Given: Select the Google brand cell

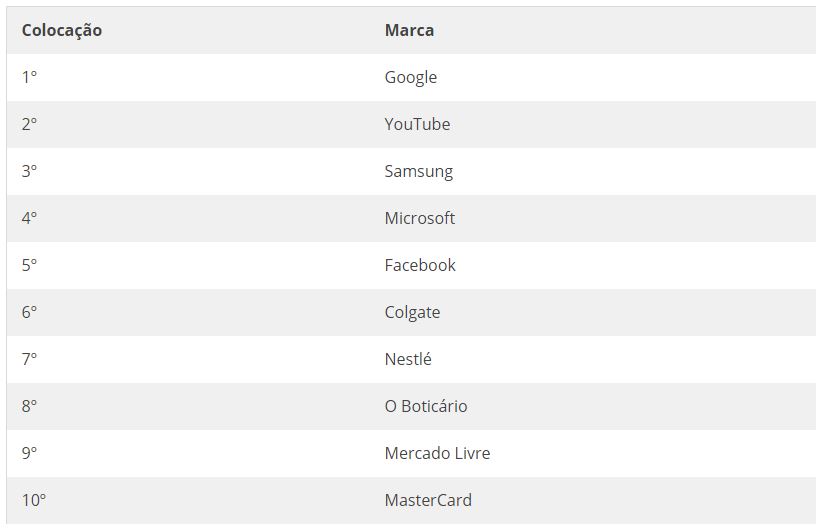Looking at the screenshot, I should pyautogui.click(x=411, y=77).
